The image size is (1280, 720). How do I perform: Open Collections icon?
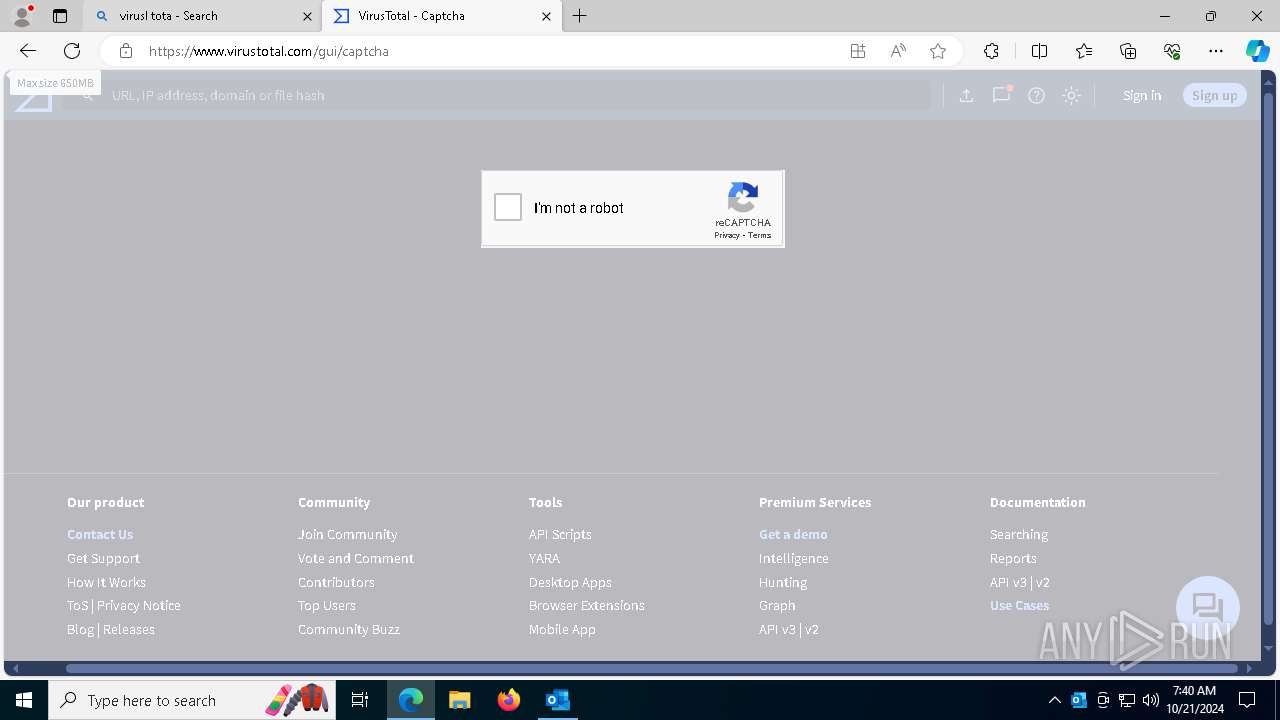[x=1128, y=51]
